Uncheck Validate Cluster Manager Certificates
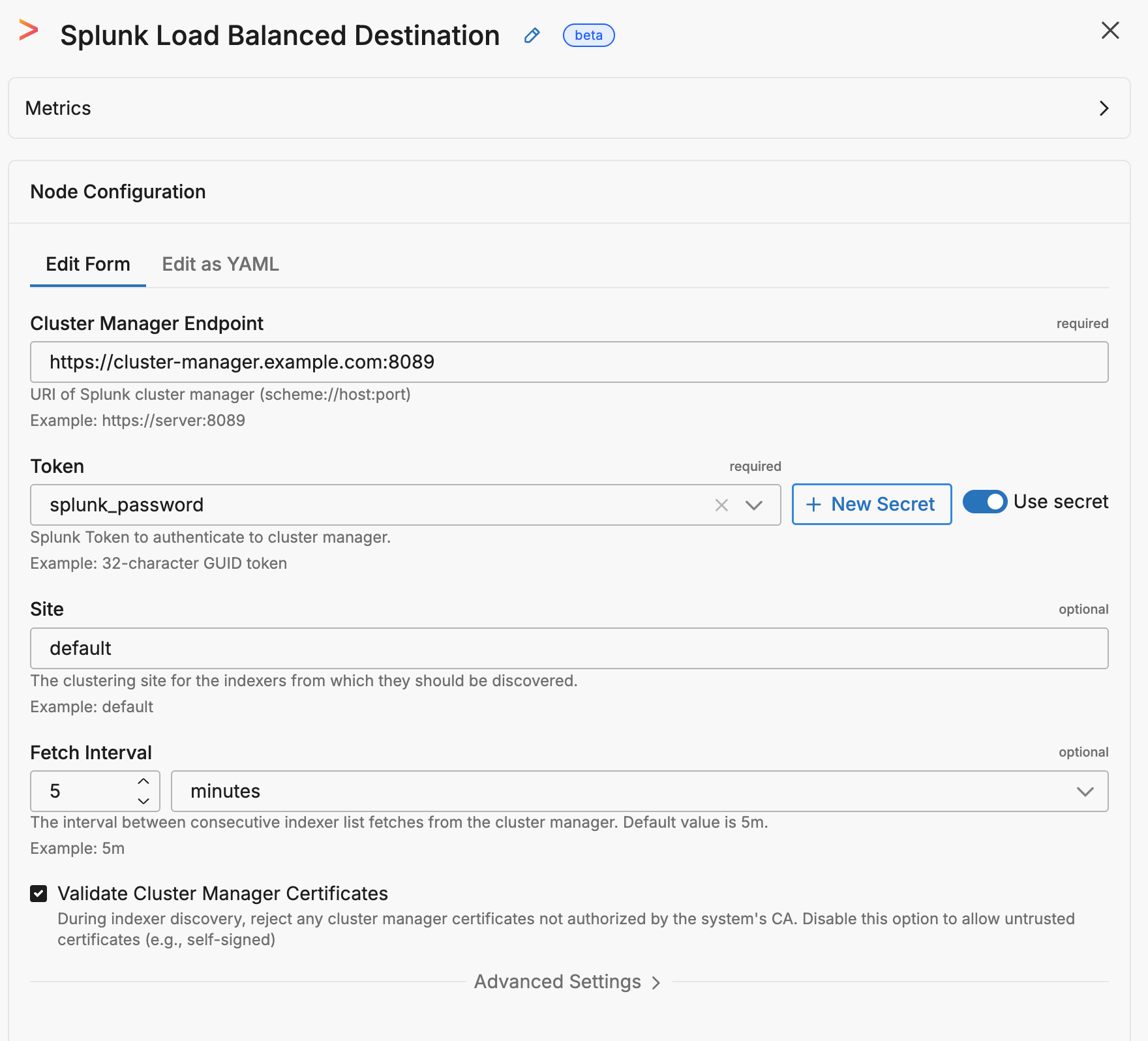This screenshot has height=1041, width=1148. click(38, 894)
